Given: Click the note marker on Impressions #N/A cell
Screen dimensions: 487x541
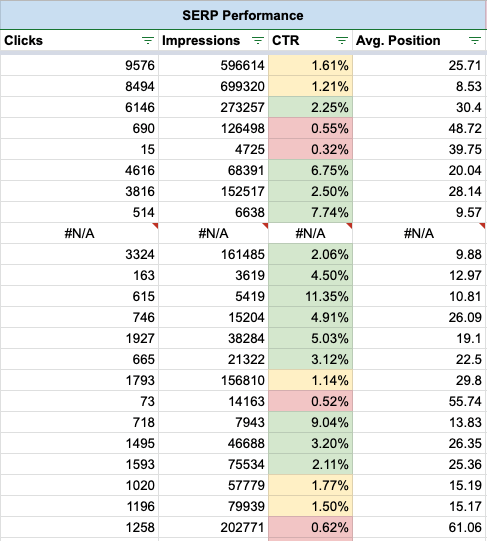Looking at the screenshot, I should [x=265, y=225].
